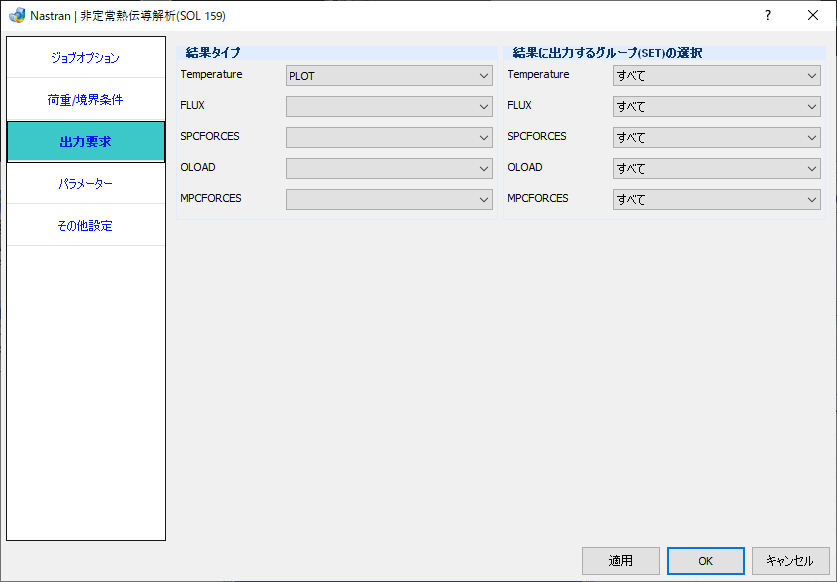This screenshot has width=837, height=582.
Task: Open the OLOAD result type dropdown
Action: click(389, 169)
